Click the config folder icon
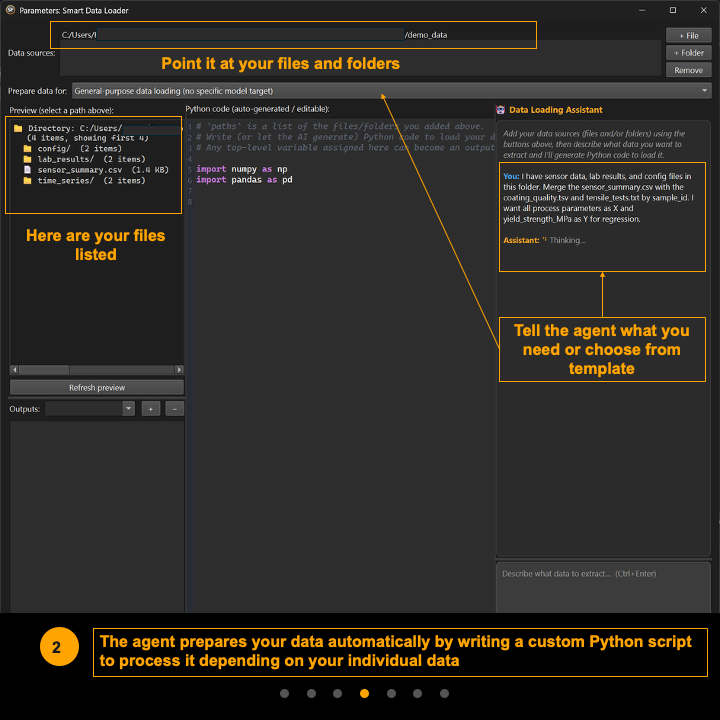Viewport: 720px width, 720px height. click(x=28, y=148)
